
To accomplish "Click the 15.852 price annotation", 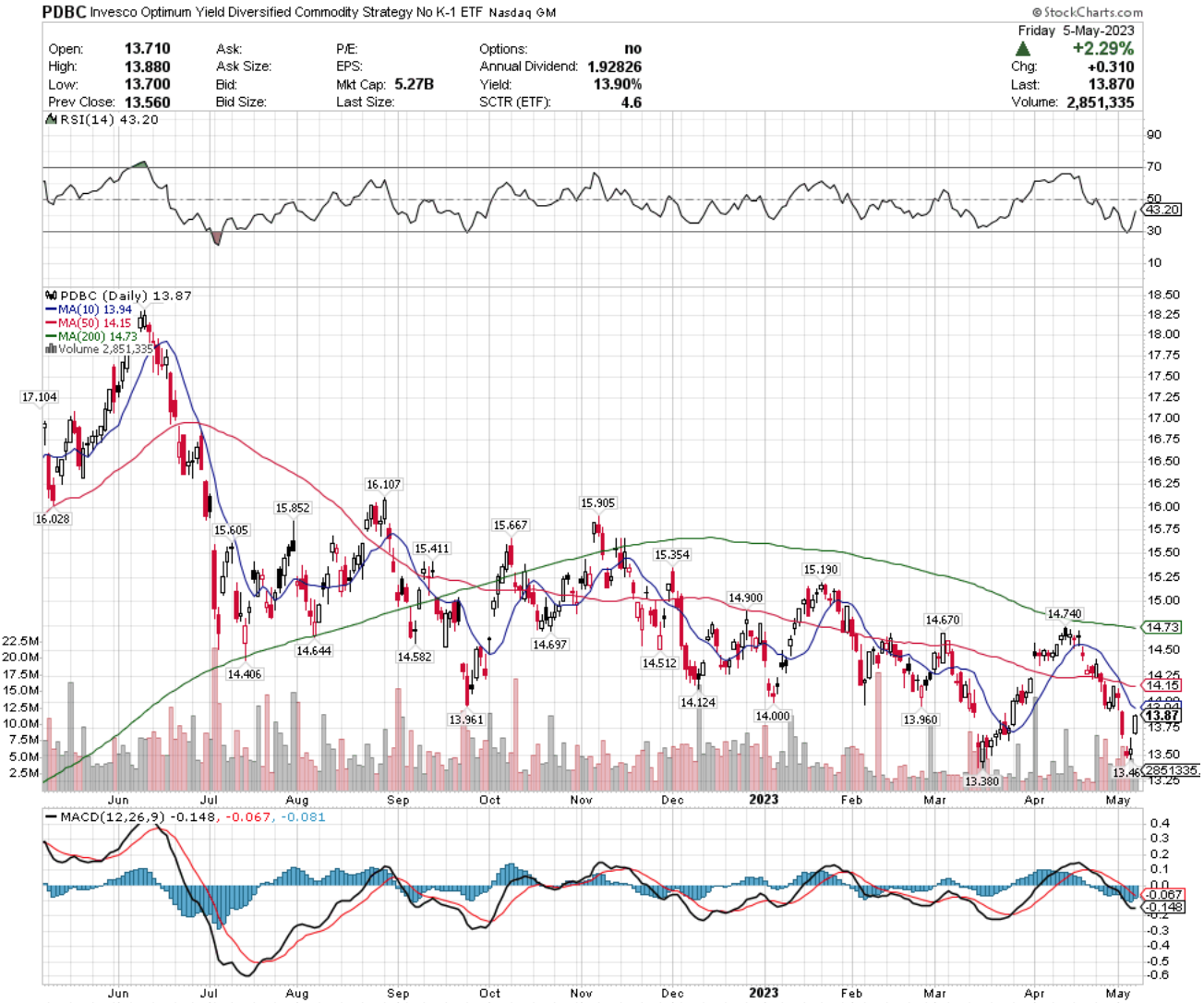I will pyautogui.click(x=293, y=508).
